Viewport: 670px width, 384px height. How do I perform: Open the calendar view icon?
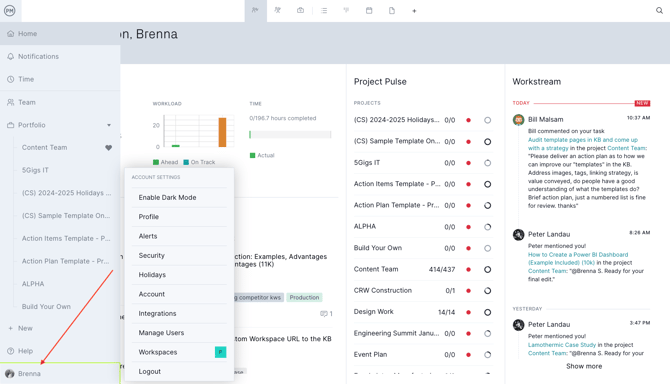click(x=369, y=11)
